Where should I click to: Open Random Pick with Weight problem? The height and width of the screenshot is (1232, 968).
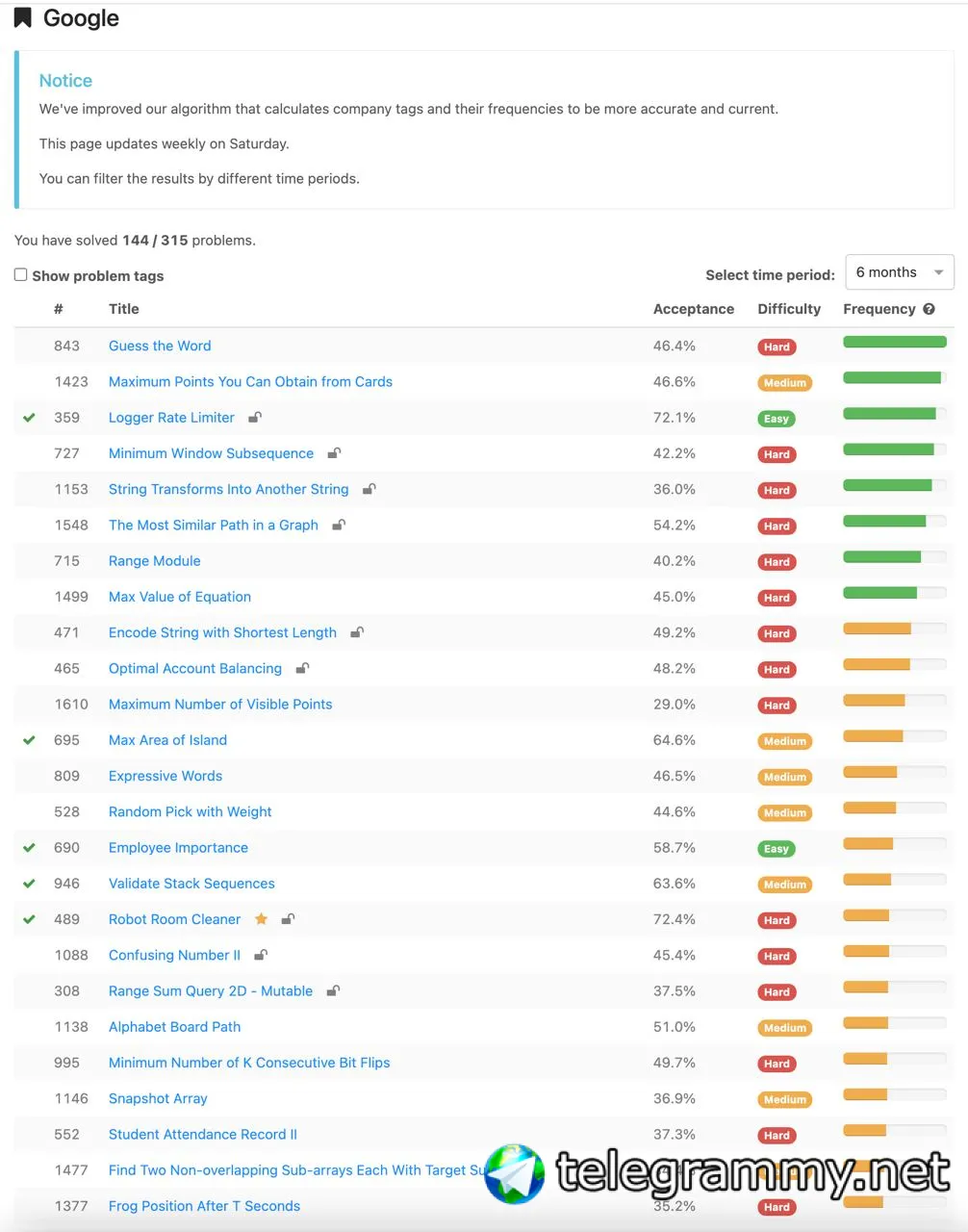[x=191, y=811]
